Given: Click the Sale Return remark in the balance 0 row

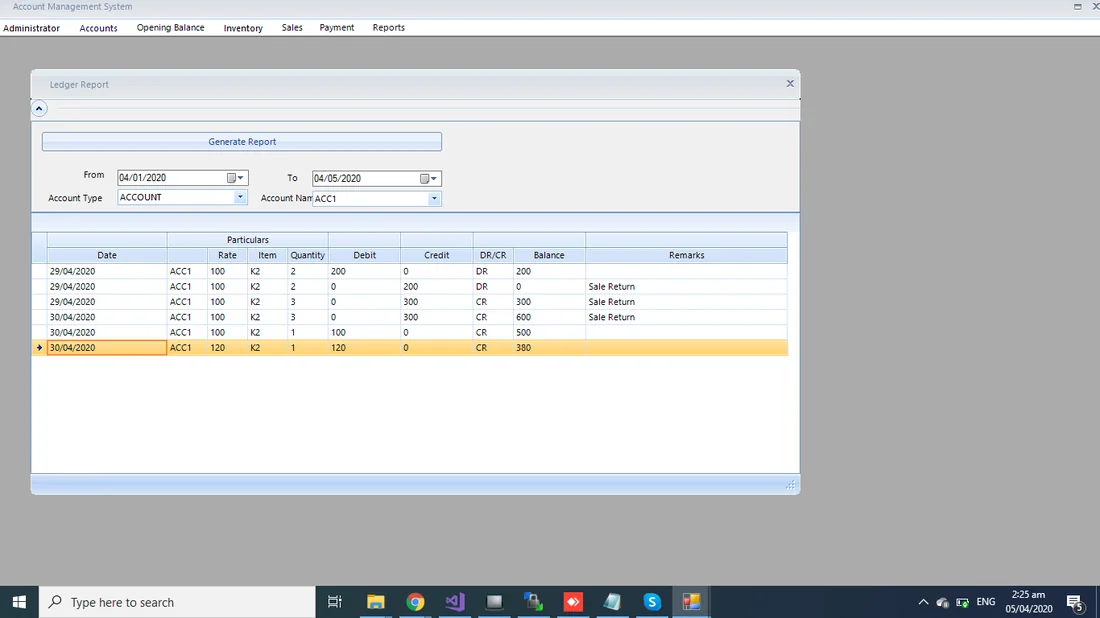Looking at the screenshot, I should (x=612, y=287).
